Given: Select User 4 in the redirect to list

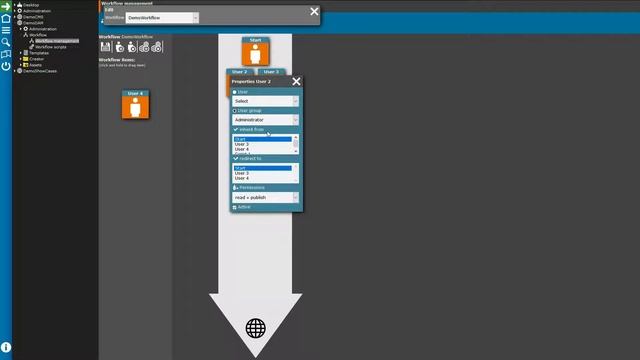Looking at the screenshot, I should (x=262, y=178).
